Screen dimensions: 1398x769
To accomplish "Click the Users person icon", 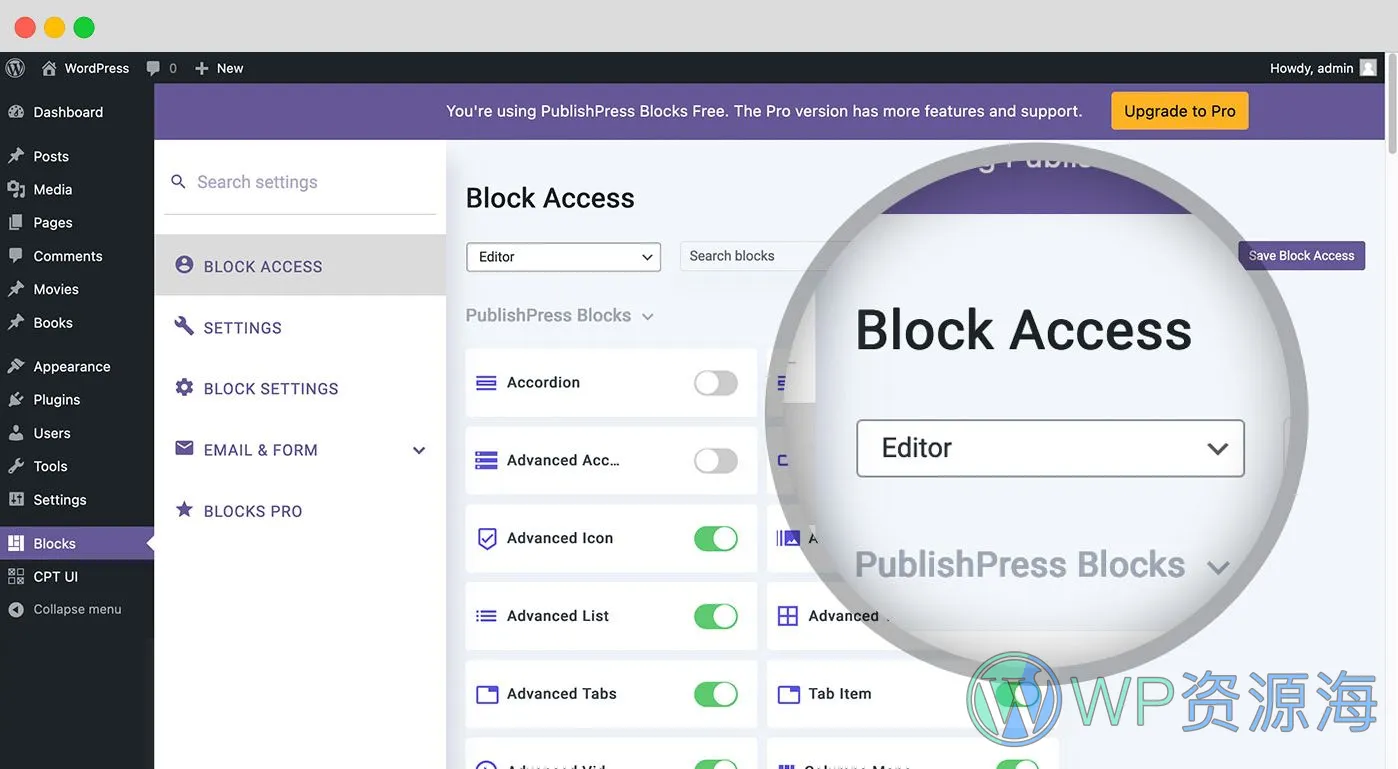I will pyautogui.click(x=16, y=433).
